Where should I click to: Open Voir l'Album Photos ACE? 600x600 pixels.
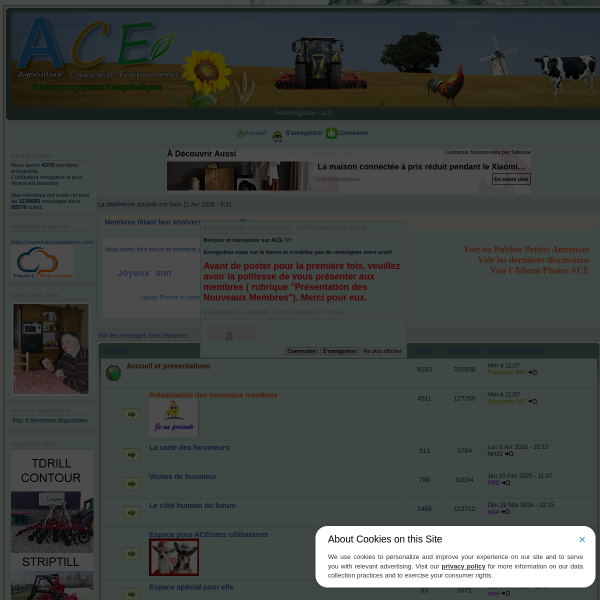click(540, 271)
